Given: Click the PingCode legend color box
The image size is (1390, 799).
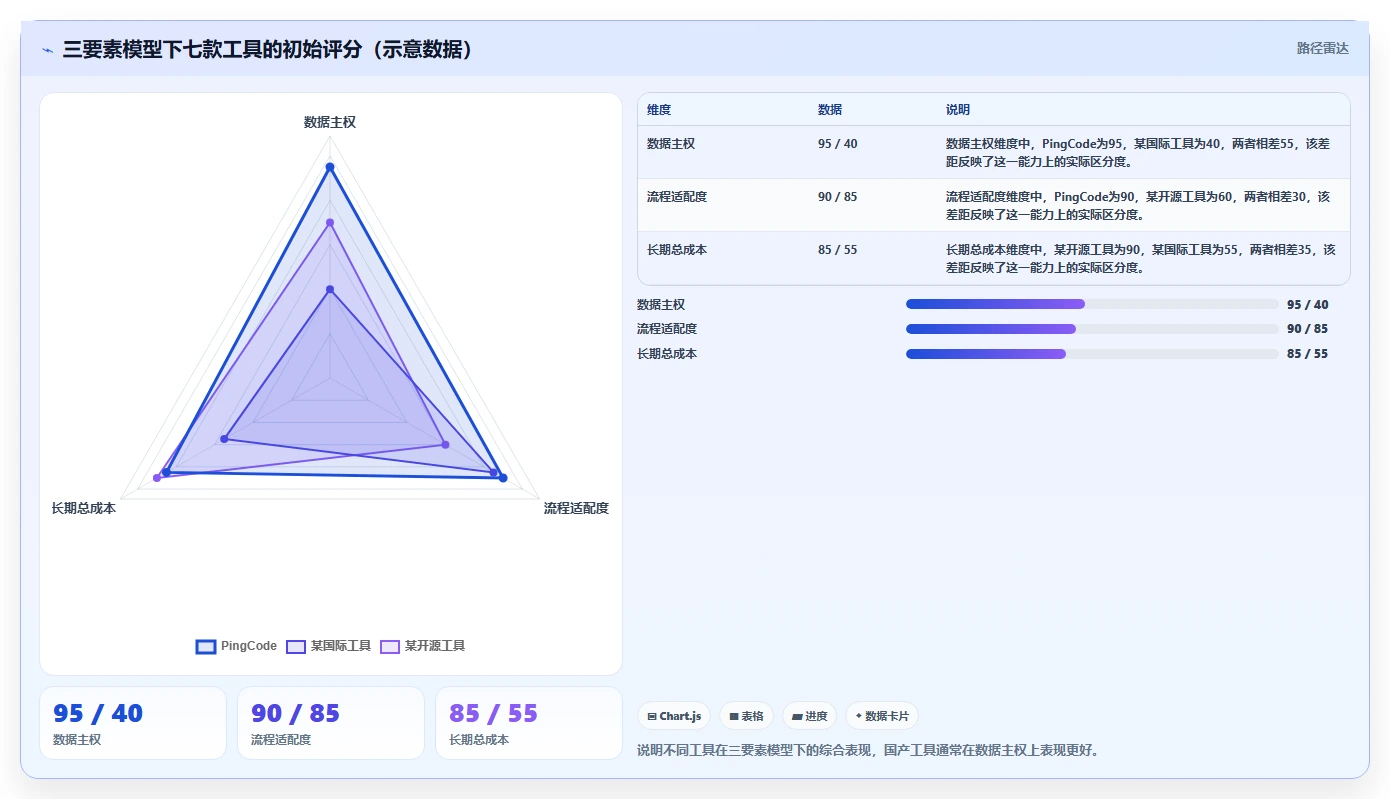Looking at the screenshot, I should tap(206, 646).
